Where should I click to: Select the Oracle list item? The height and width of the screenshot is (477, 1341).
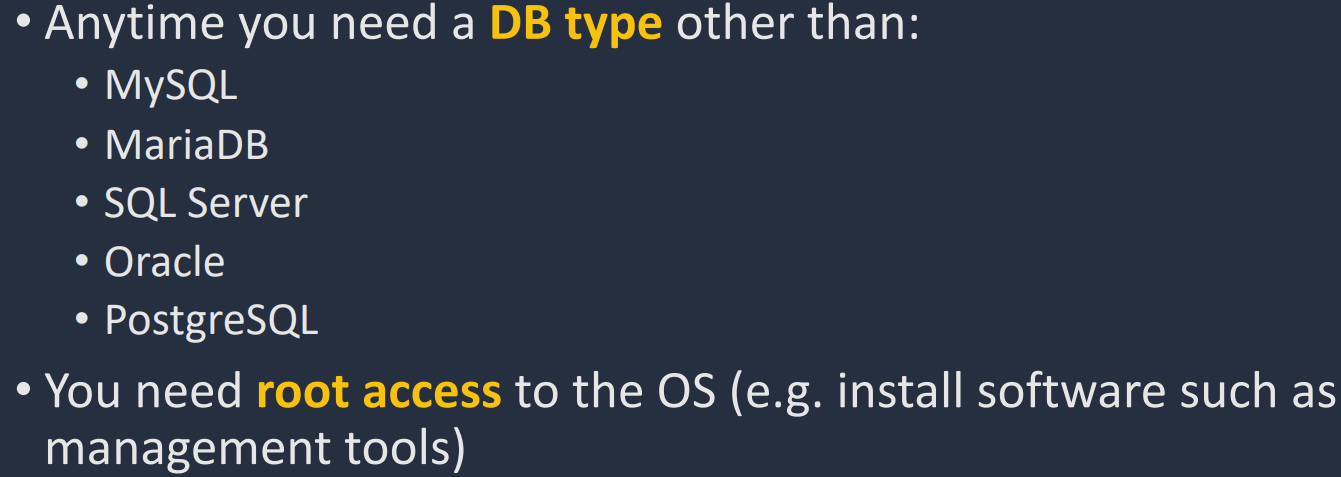click(x=164, y=262)
